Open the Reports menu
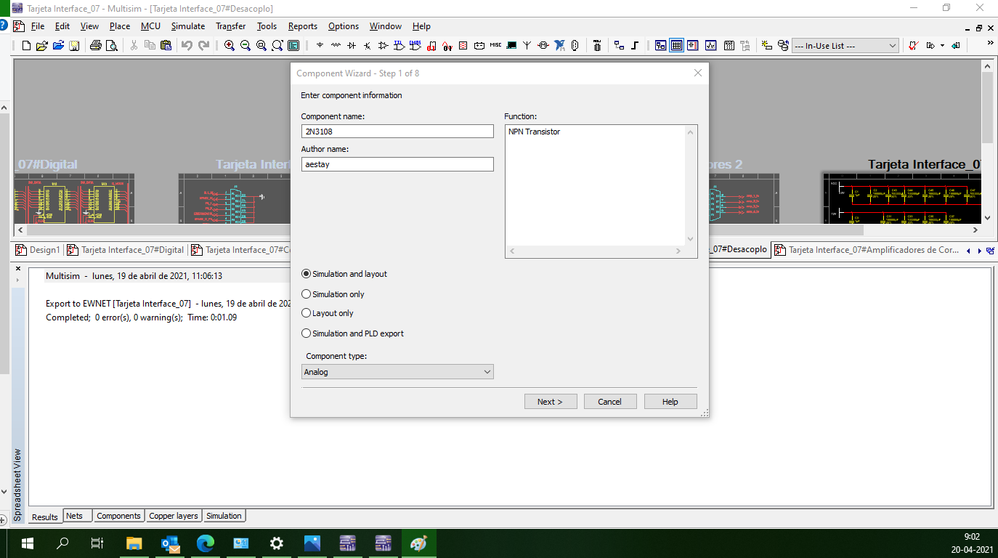998x558 pixels. pos(302,26)
